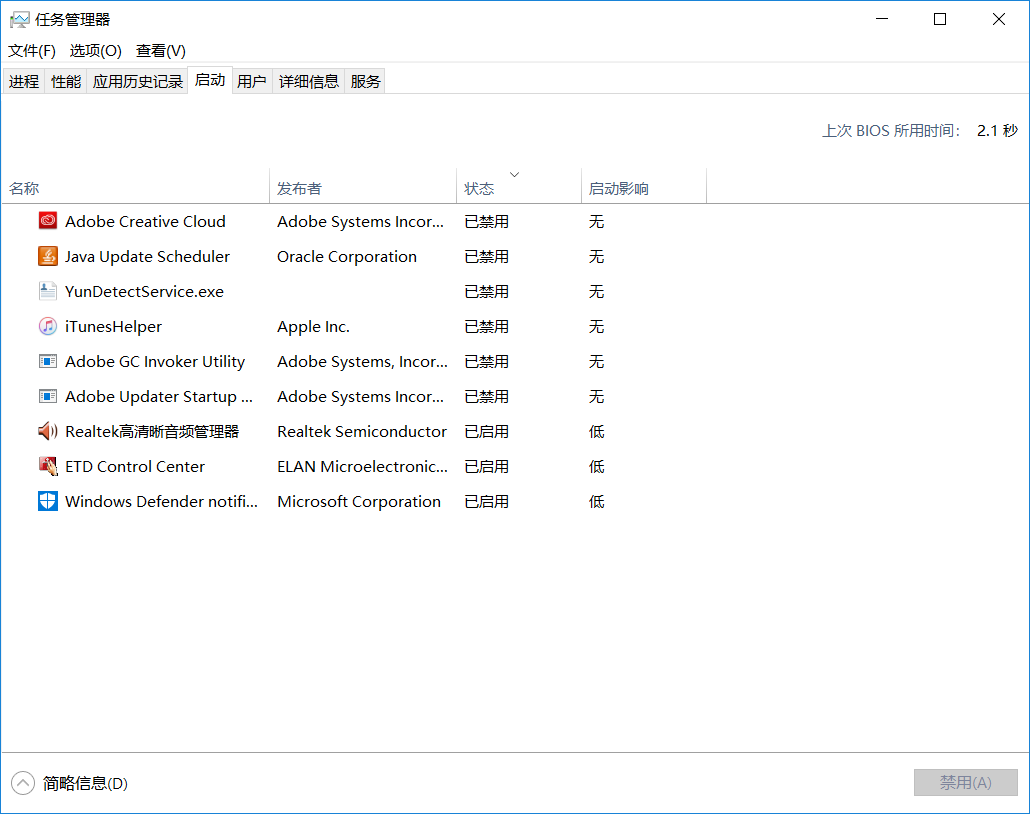Maximize the Task Manager window
Screen dimensions: 1030x814
click(940, 19)
